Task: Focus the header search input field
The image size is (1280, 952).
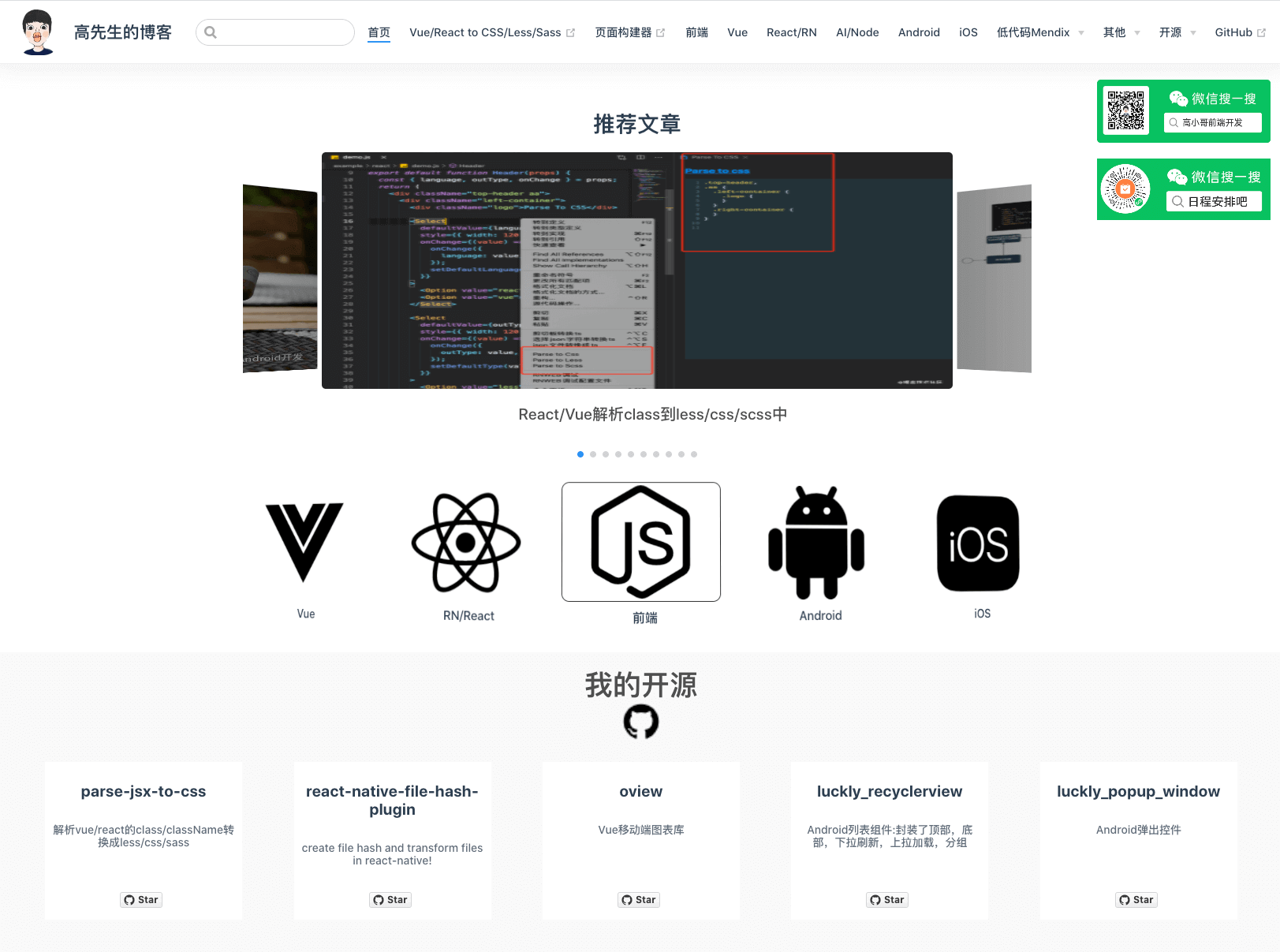Action: click(x=275, y=32)
